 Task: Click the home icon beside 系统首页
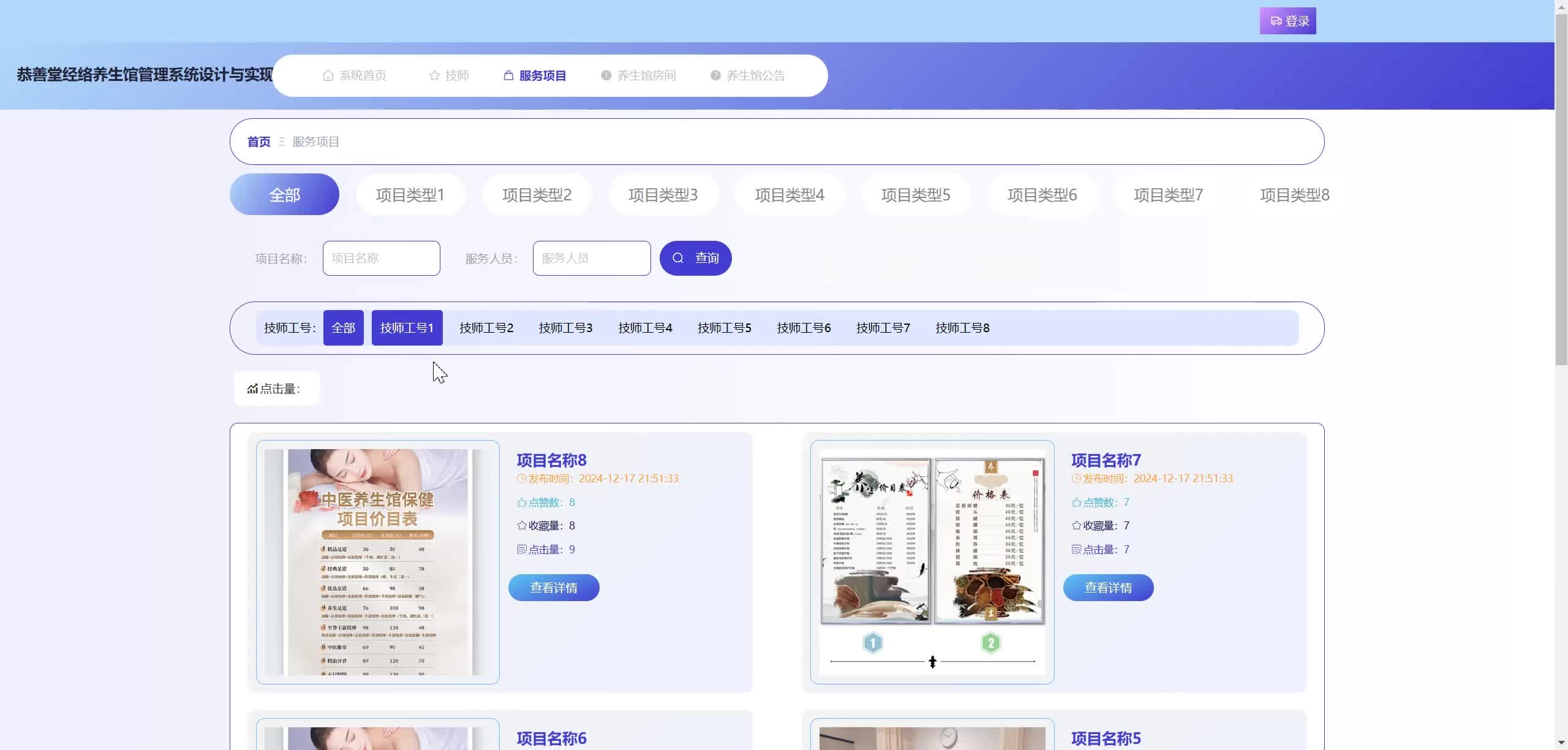pos(328,75)
